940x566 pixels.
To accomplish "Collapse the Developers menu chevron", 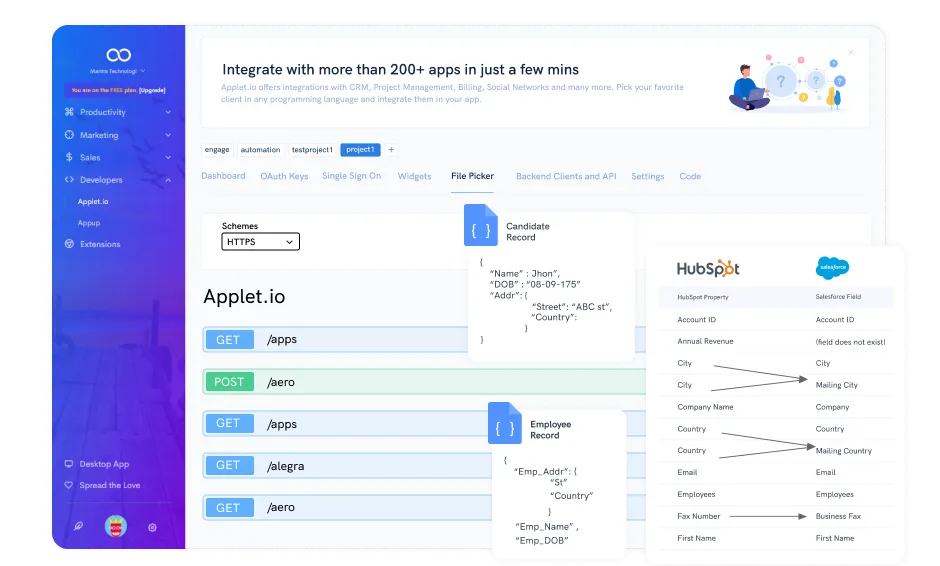I will click(x=168, y=180).
